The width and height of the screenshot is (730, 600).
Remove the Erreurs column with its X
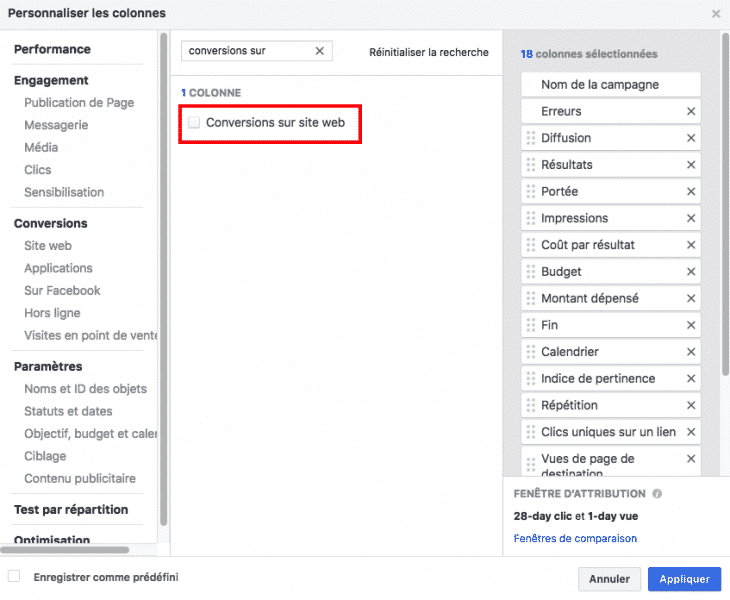(690, 111)
